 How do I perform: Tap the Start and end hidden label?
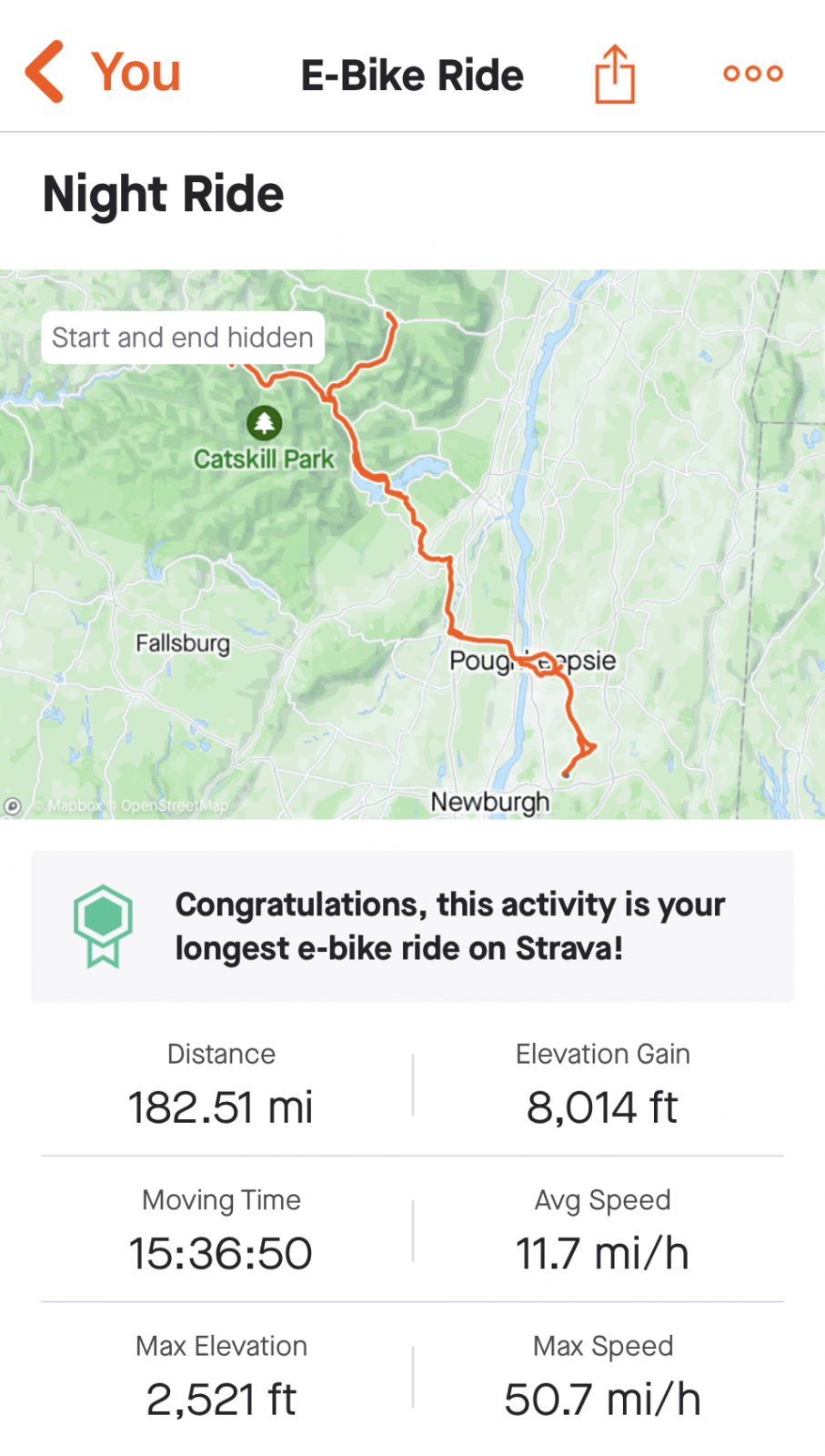183,338
